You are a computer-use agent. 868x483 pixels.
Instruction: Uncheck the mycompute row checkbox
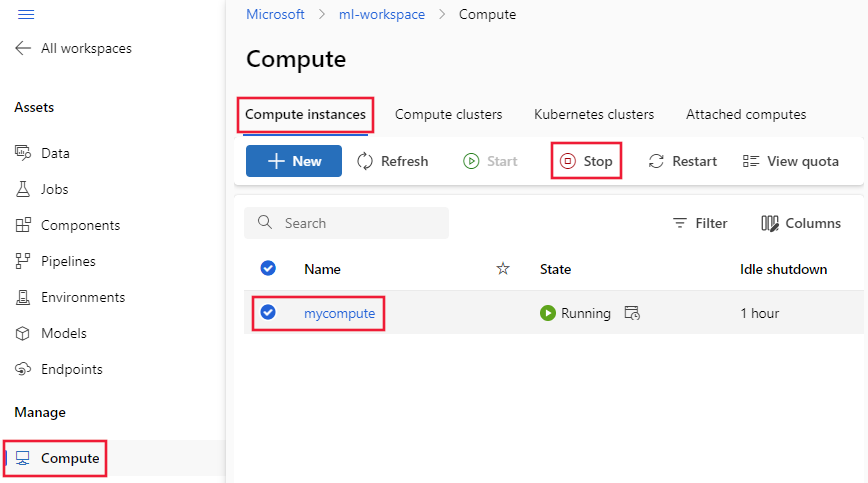pyautogui.click(x=268, y=313)
